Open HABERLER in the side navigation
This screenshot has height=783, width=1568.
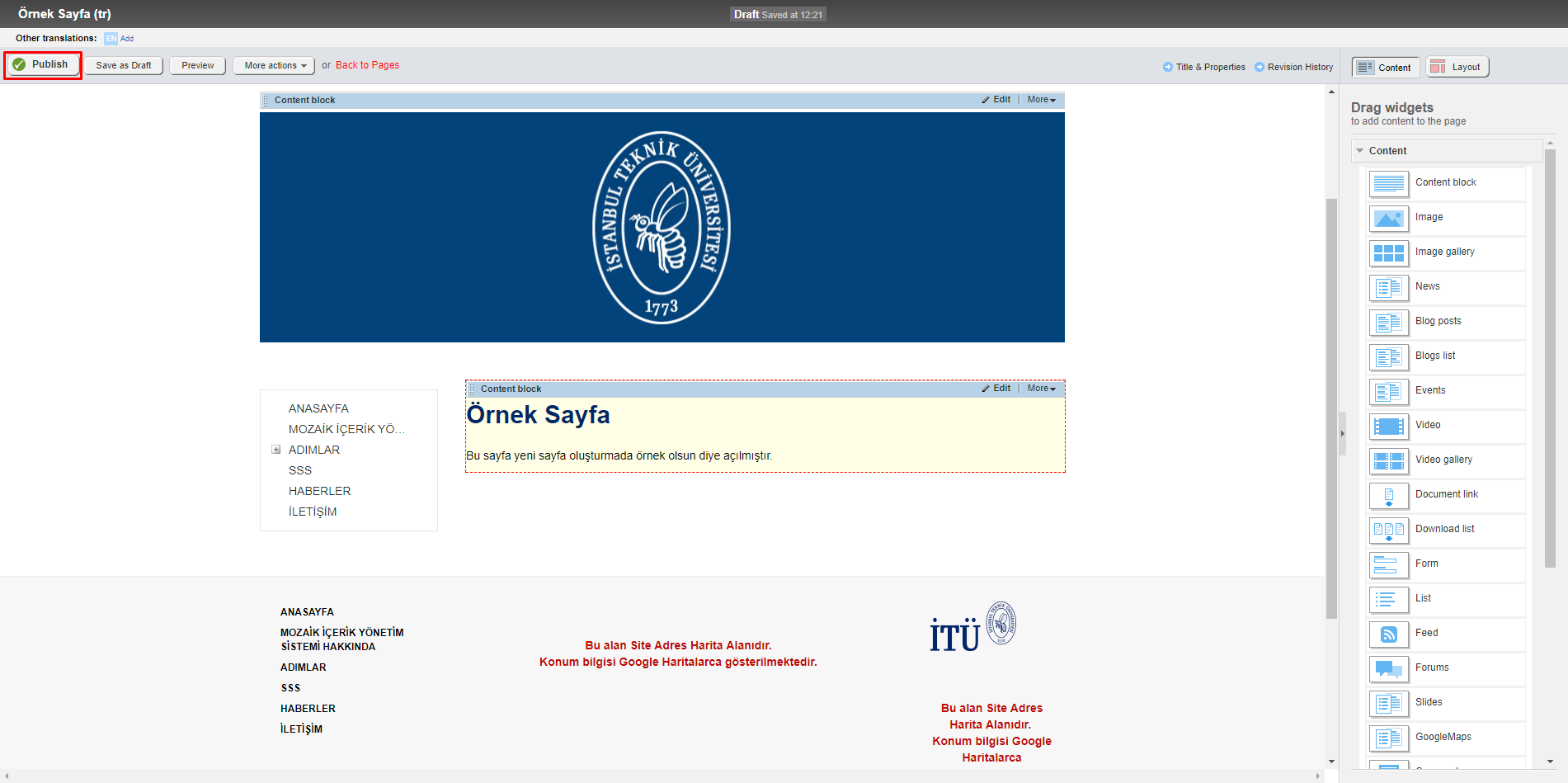click(x=319, y=491)
